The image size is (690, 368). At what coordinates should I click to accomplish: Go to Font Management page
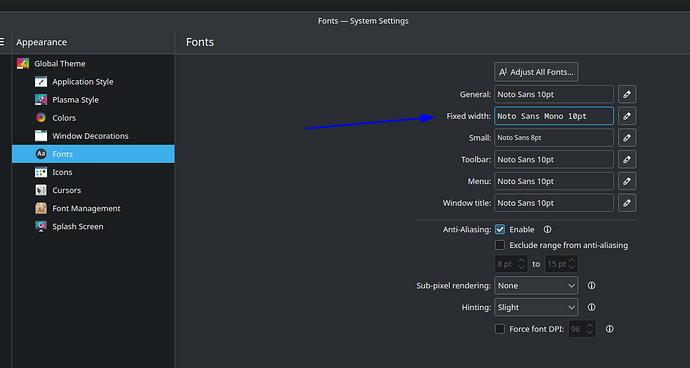[93, 208]
